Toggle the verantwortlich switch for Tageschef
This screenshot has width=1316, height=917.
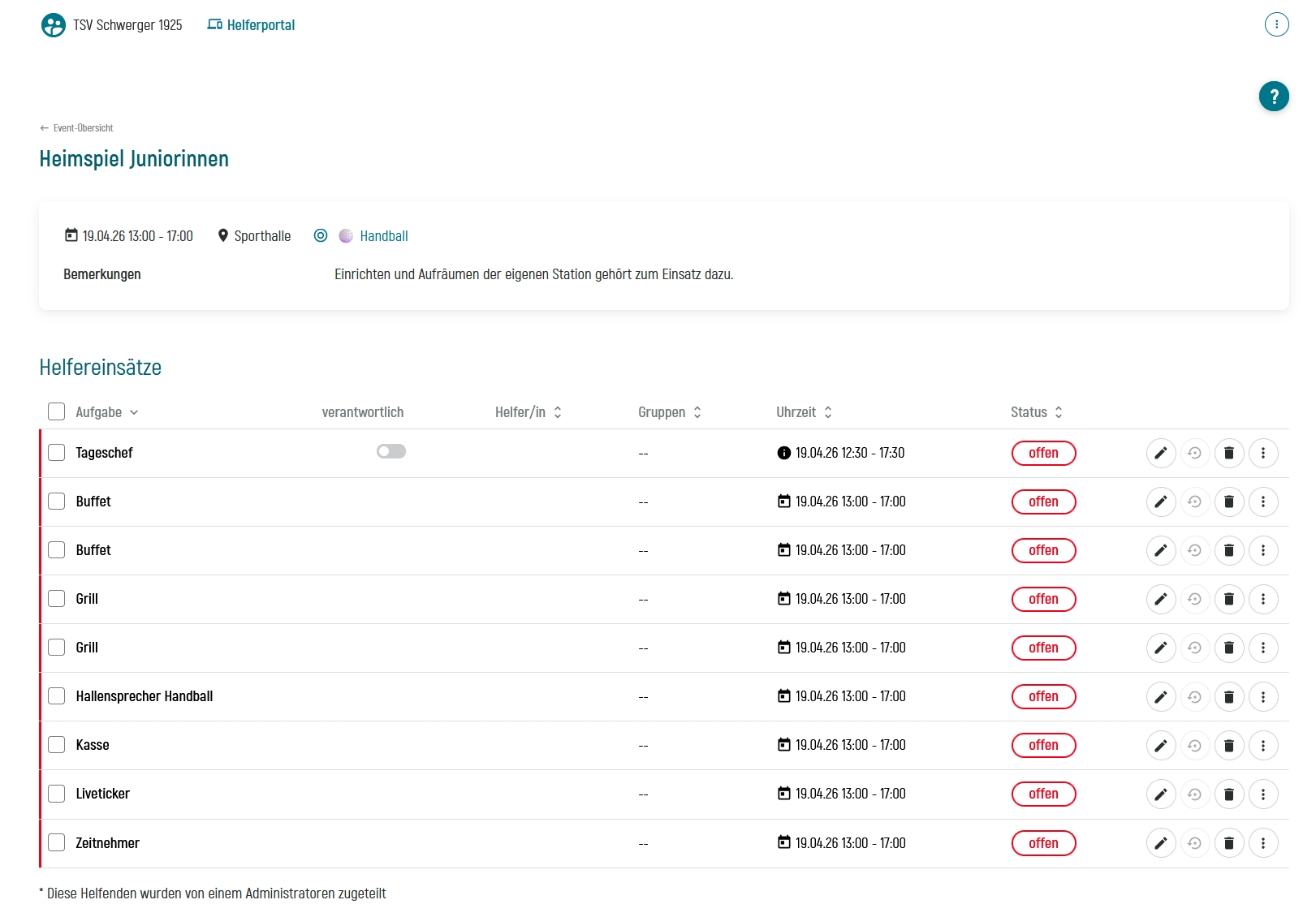[390, 451]
